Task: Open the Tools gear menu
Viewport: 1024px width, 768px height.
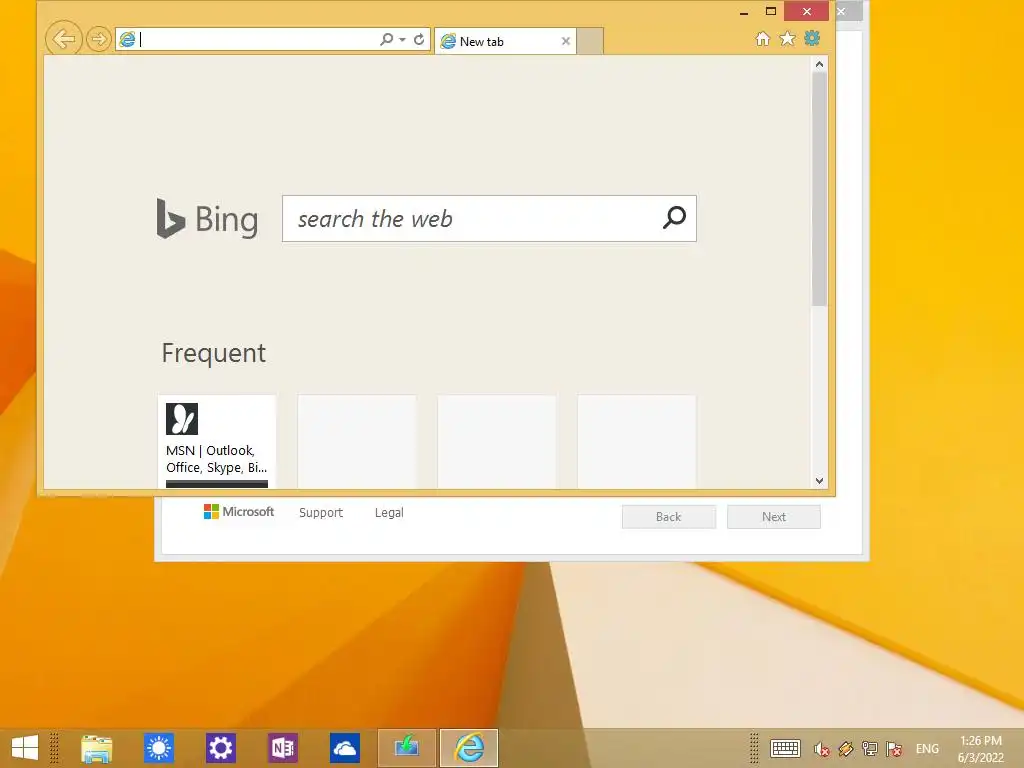Action: pyautogui.click(x=812, y=39)
